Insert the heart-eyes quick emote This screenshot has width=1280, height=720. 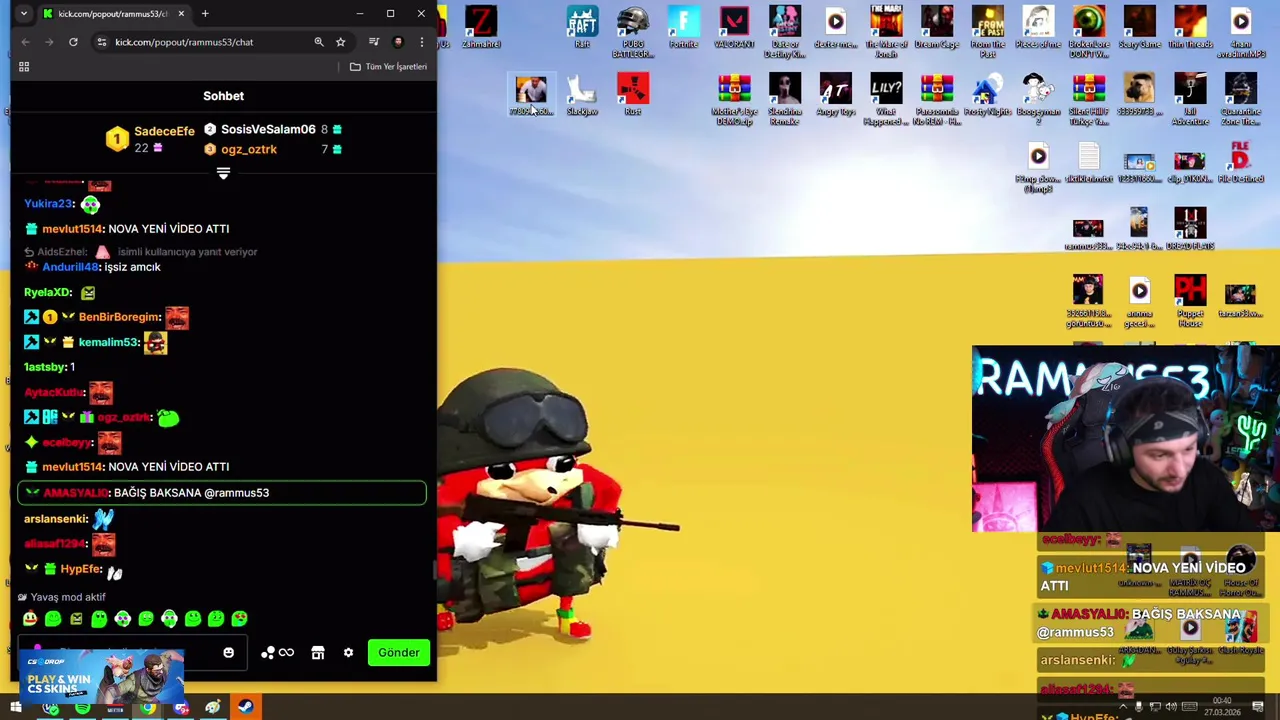point(239,619)
